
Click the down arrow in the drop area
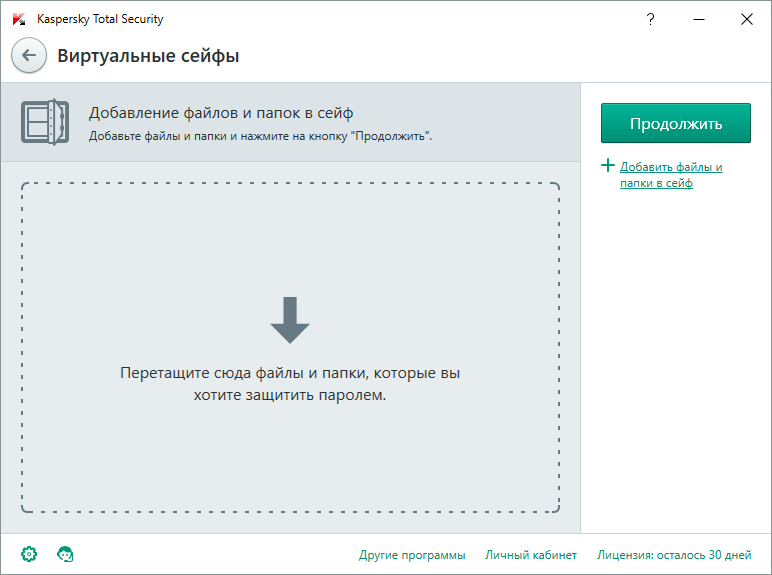coord(290,320)
